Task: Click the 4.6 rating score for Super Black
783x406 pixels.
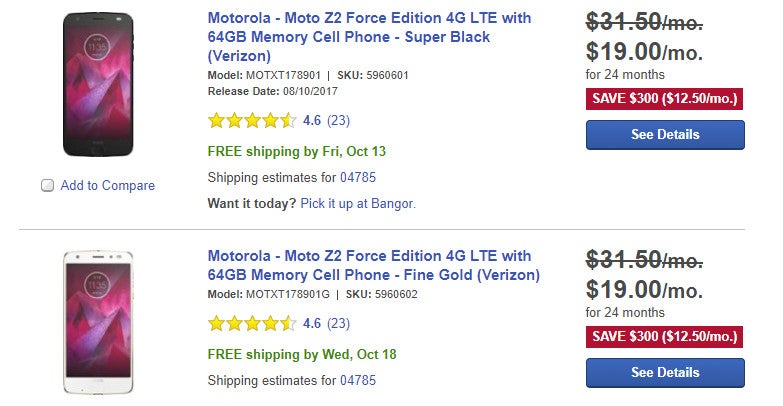Action: 311,121
